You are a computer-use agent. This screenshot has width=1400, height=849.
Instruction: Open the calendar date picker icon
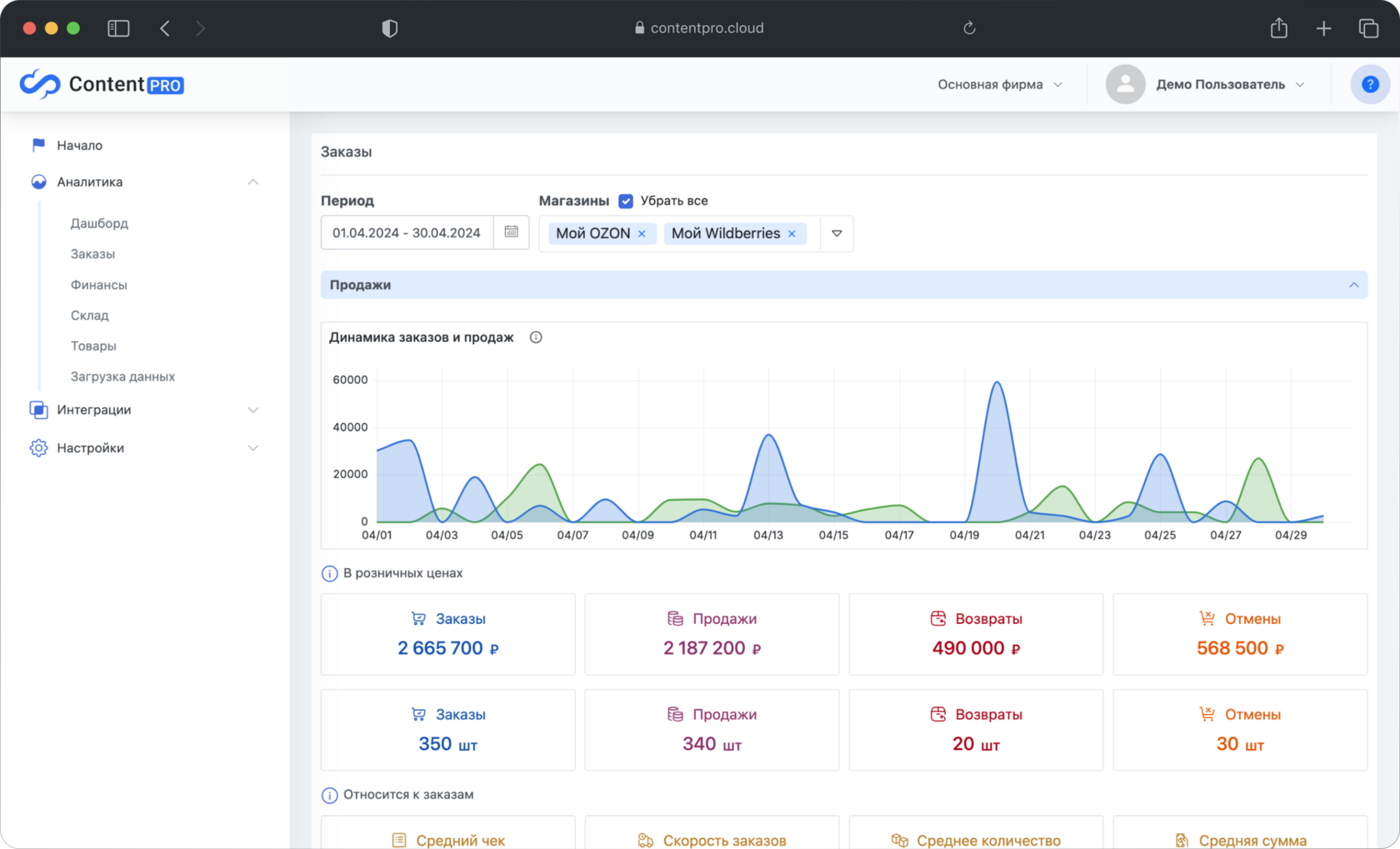click(x=511, y=232)
